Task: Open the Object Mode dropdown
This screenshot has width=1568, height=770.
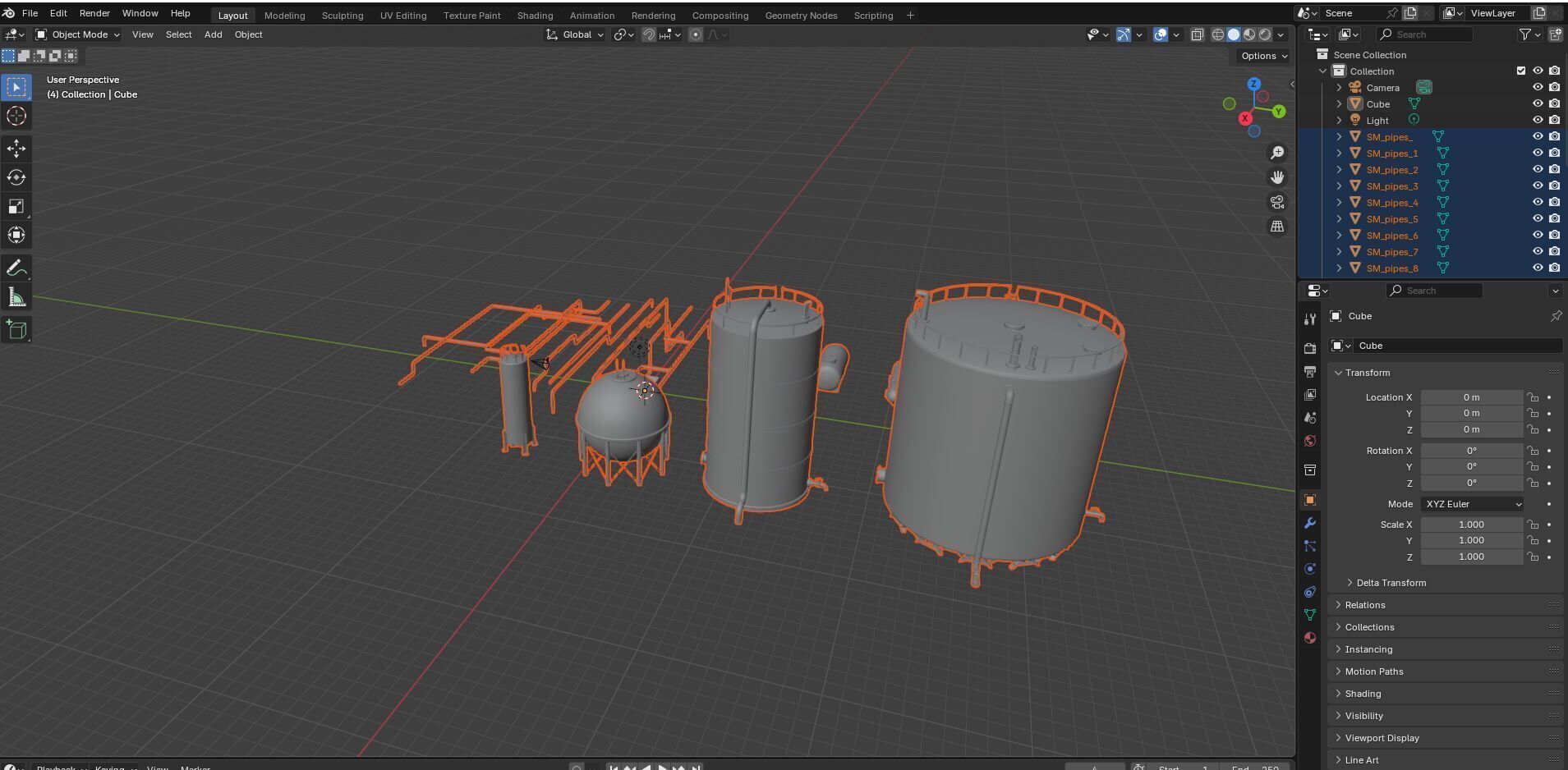Action: 78,34
